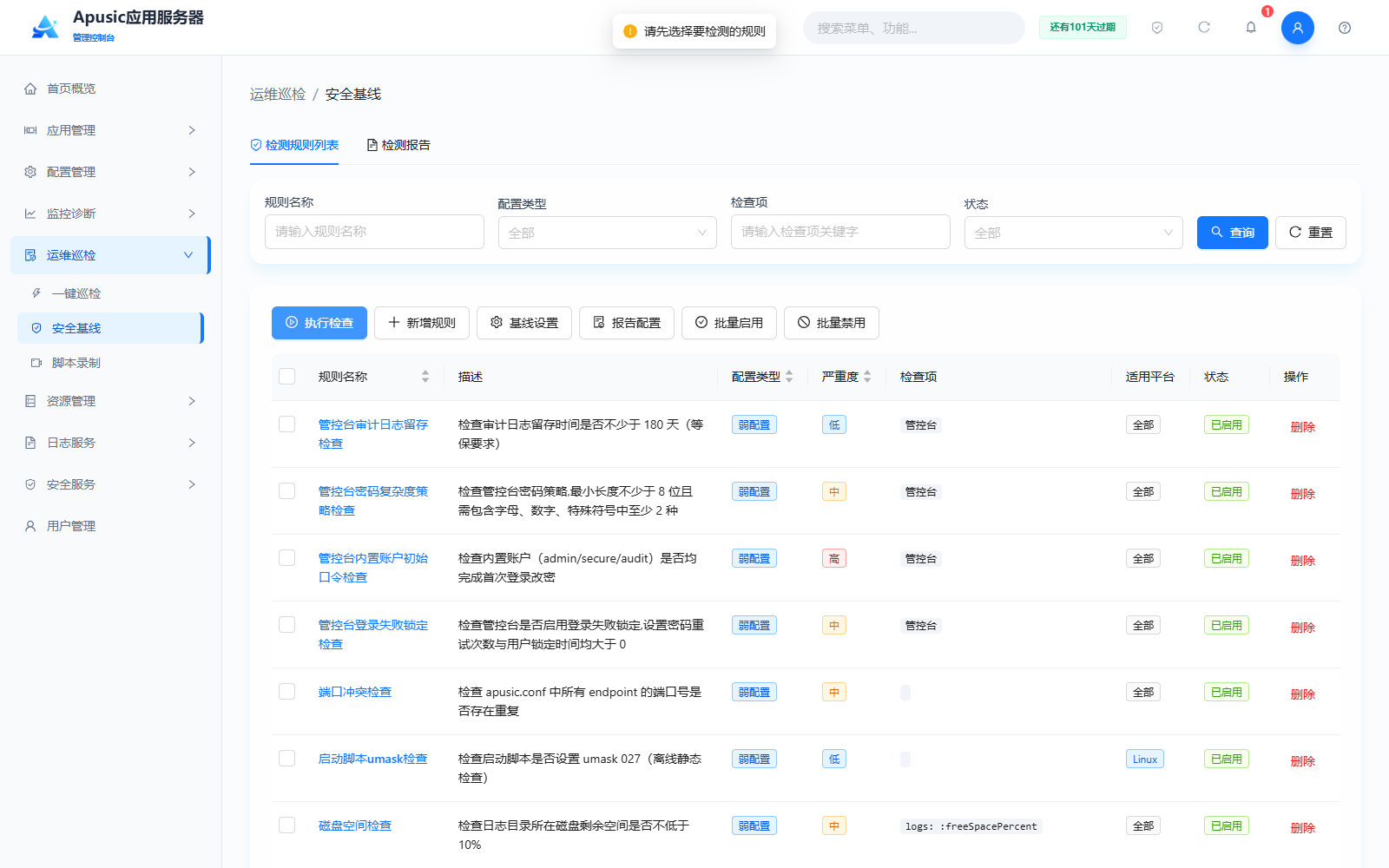Click the 重置 reset button
This screenshot has width=1389, height=868.
(x=1311, y=233)
